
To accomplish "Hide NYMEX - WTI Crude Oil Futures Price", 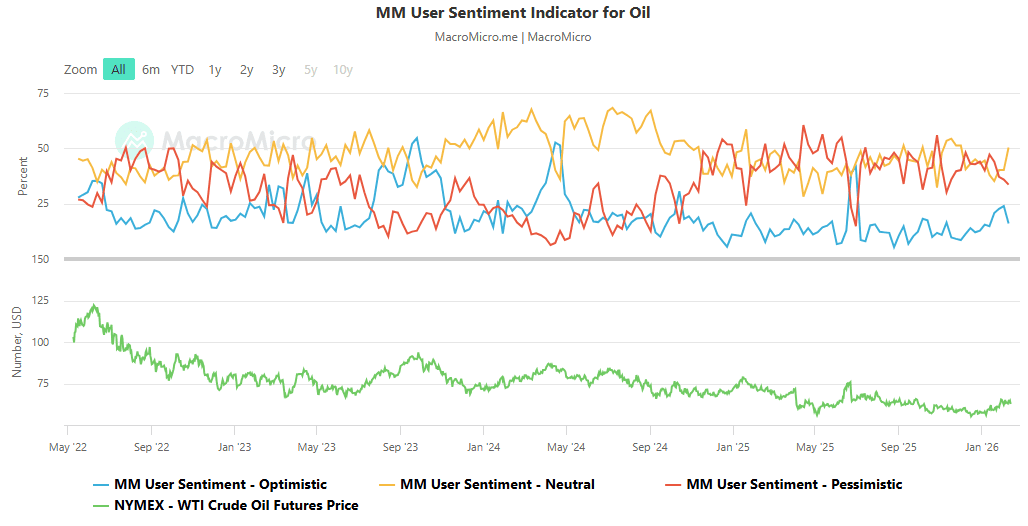I will click(236, 505).
